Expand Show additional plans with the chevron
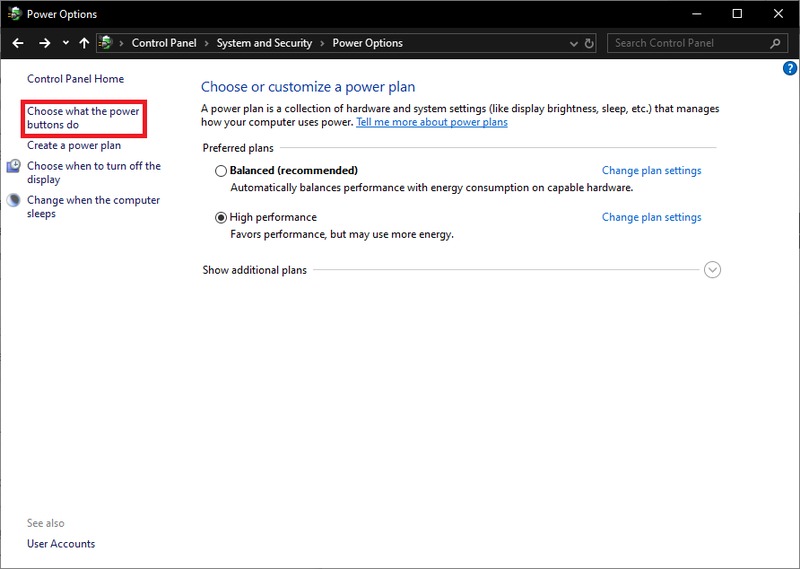800x569 pixels. point(712,269)
